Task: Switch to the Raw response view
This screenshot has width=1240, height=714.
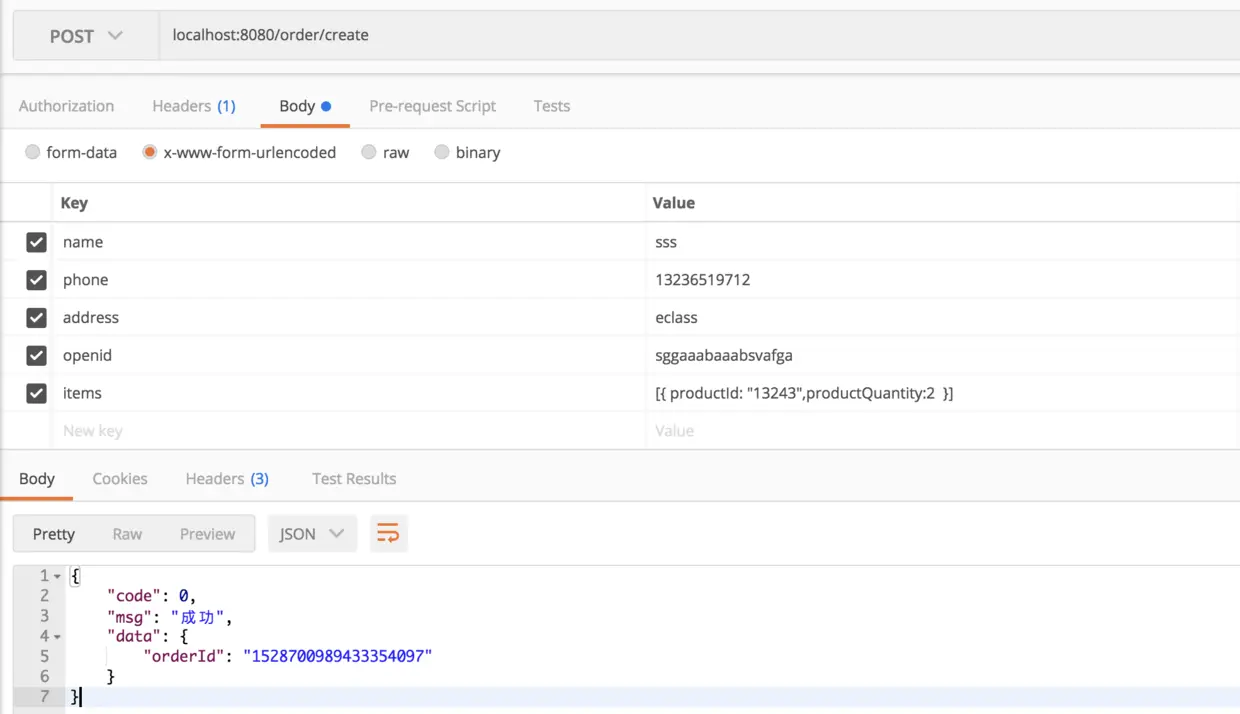Action: 127,534
